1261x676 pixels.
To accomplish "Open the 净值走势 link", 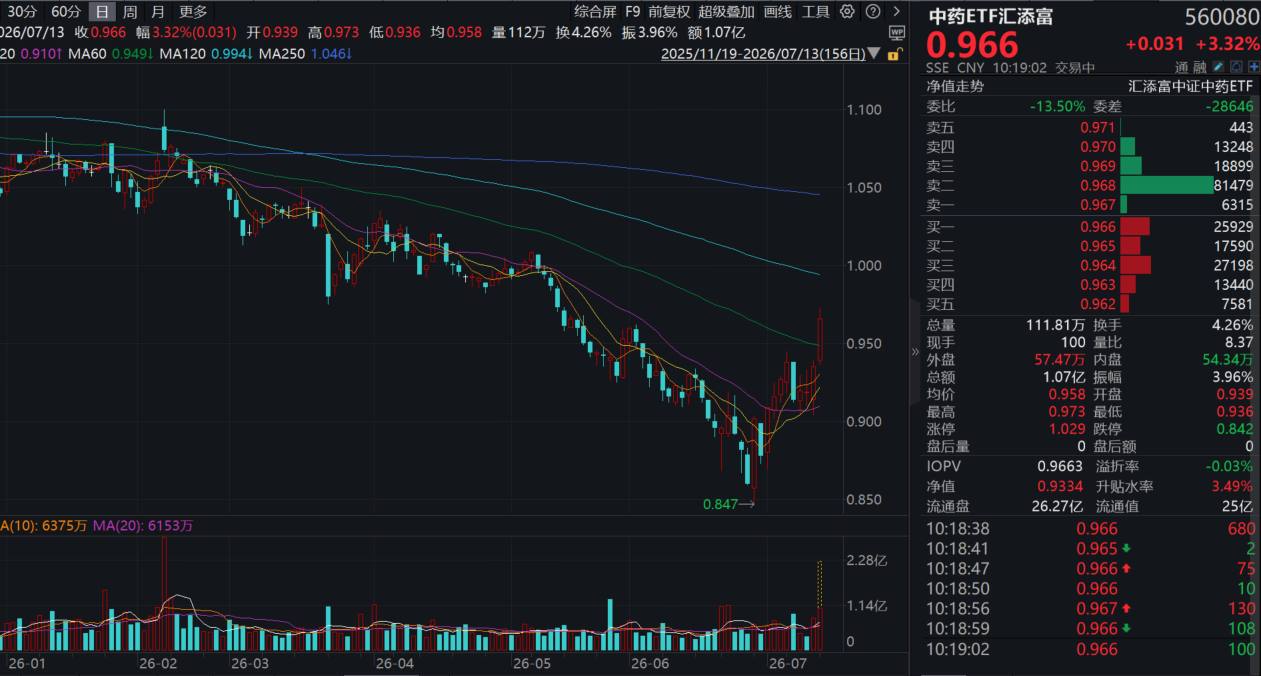I will (955, 86).
